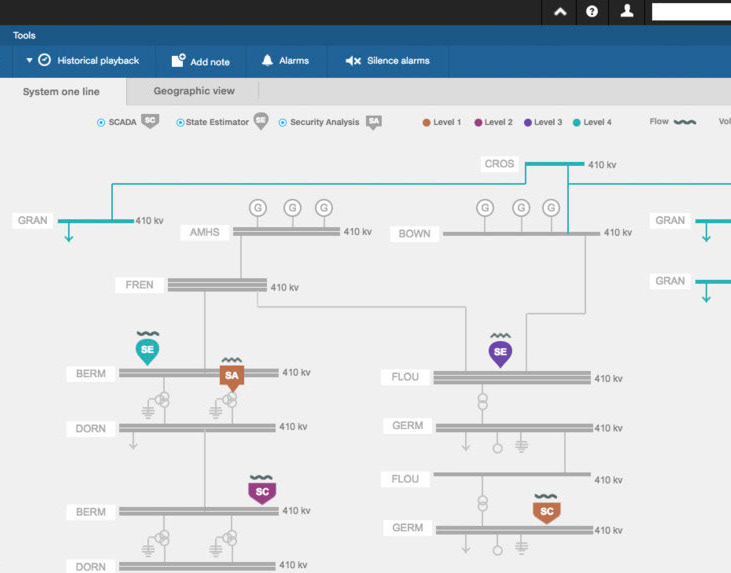Click the FREN triple busbar

[217, 285]
